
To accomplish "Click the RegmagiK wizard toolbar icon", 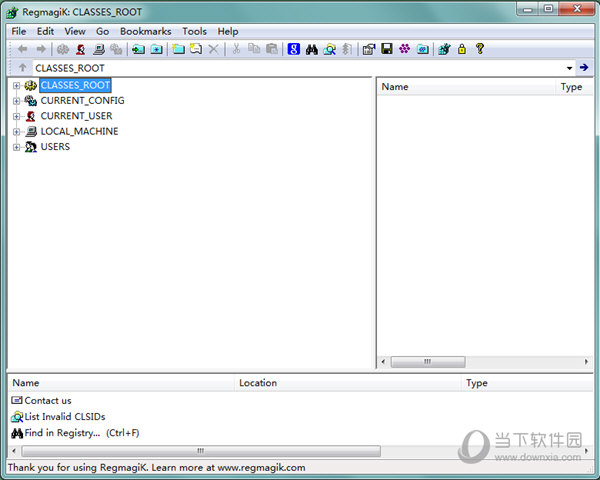I will (x=444, y=49).
